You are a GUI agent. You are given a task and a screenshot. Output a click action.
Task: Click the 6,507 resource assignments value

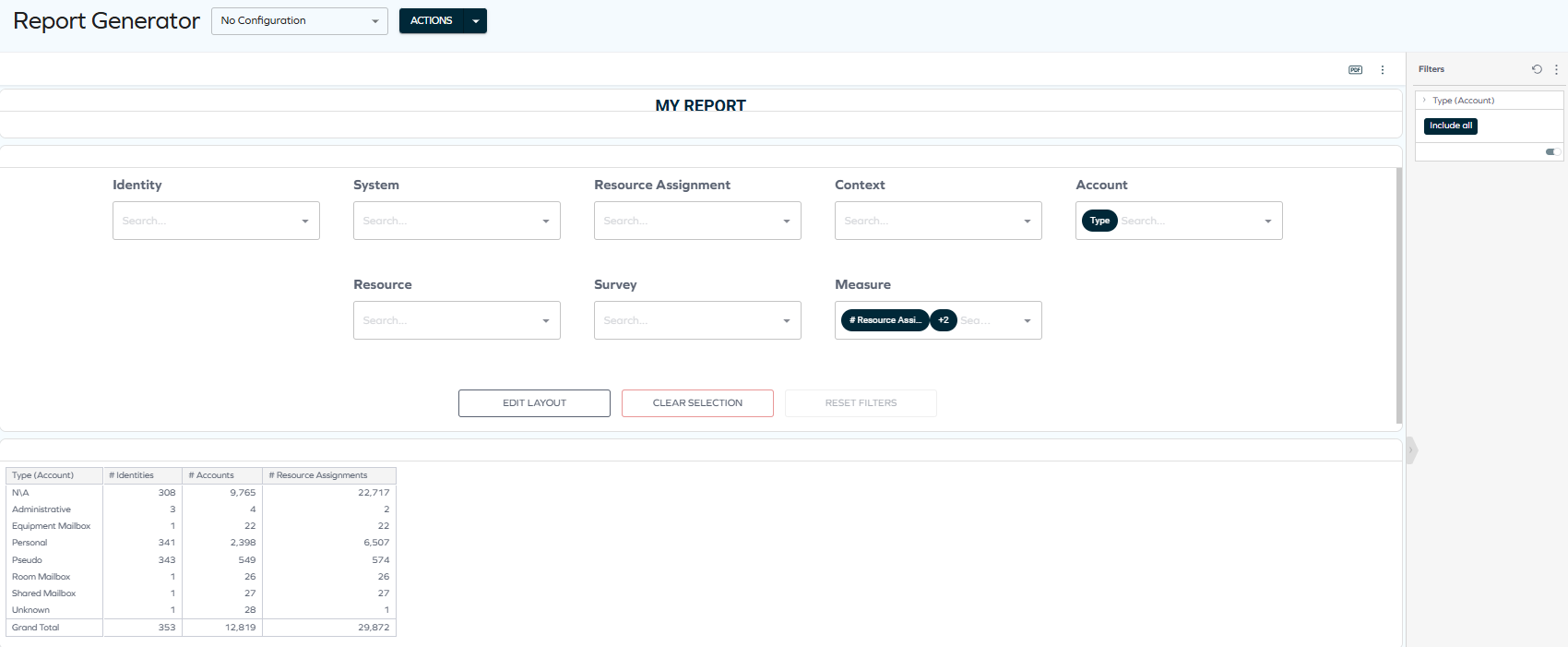point(376,543)
